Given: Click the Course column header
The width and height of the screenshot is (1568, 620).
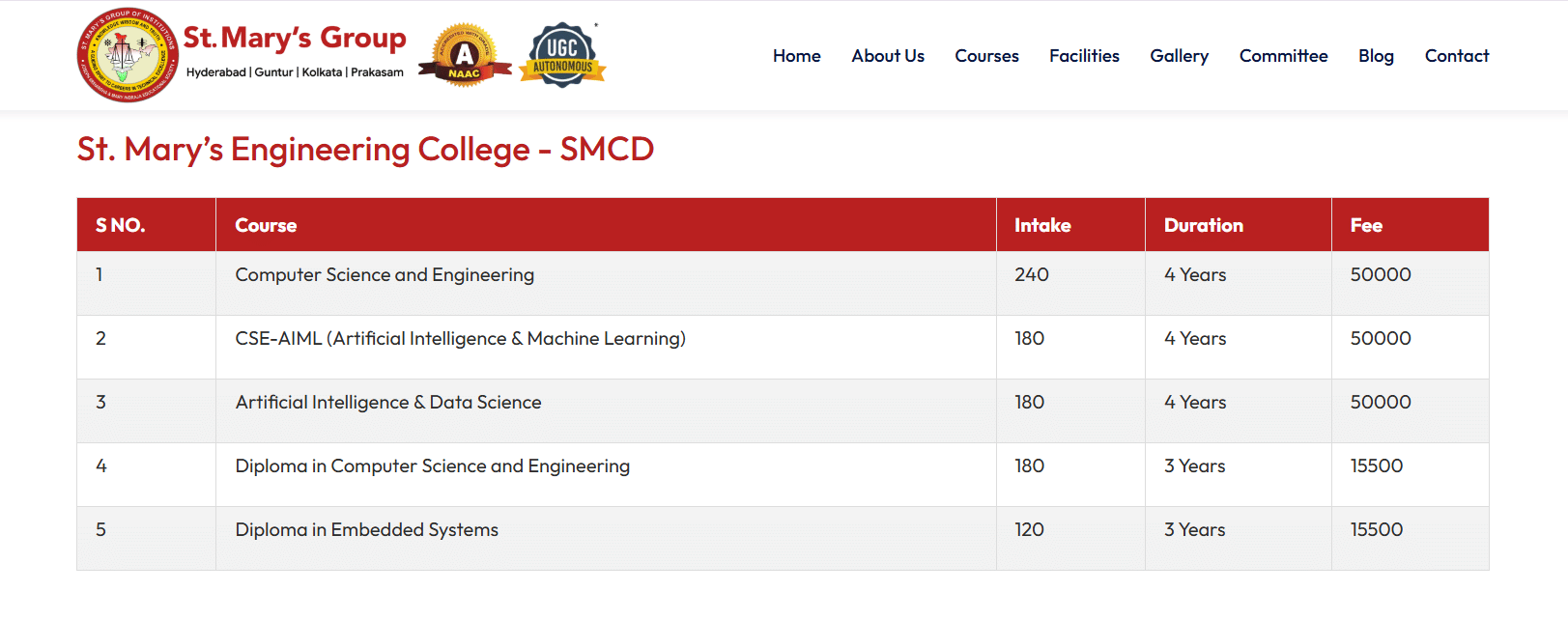Looking at the screenshot, I should point(266,225).
